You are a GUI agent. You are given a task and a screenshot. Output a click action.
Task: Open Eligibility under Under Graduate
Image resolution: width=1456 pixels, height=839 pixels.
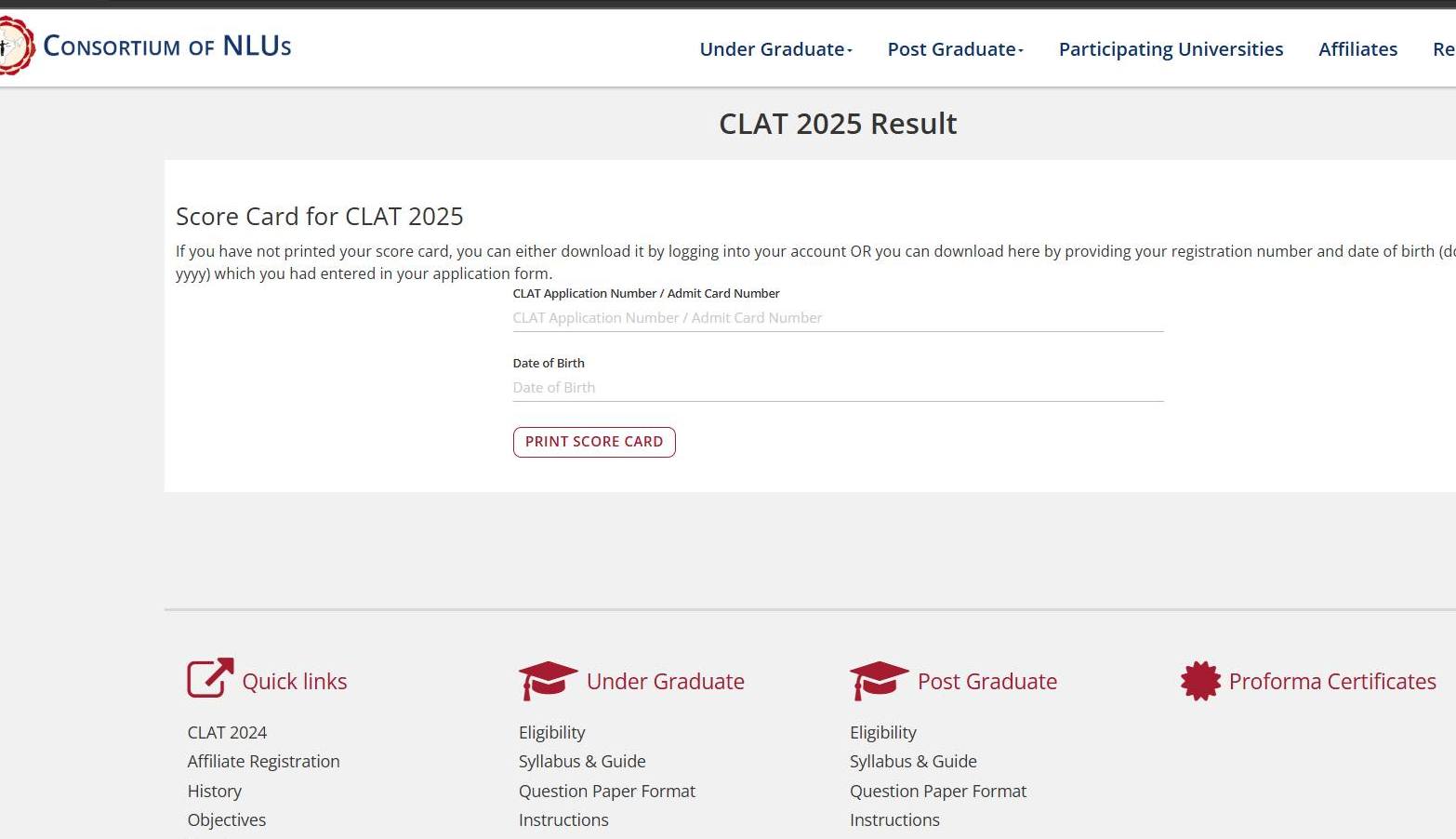pos(551,733)
